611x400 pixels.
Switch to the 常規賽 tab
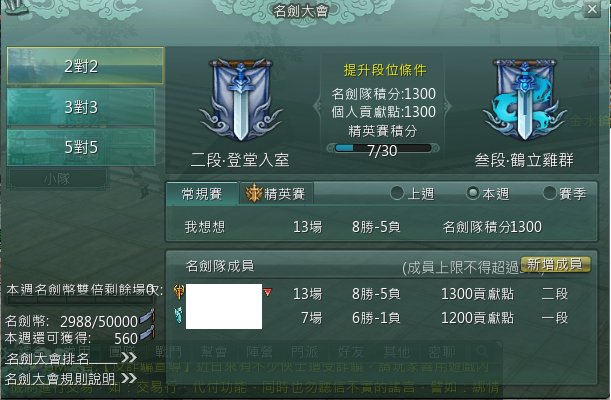coord(202,193)
